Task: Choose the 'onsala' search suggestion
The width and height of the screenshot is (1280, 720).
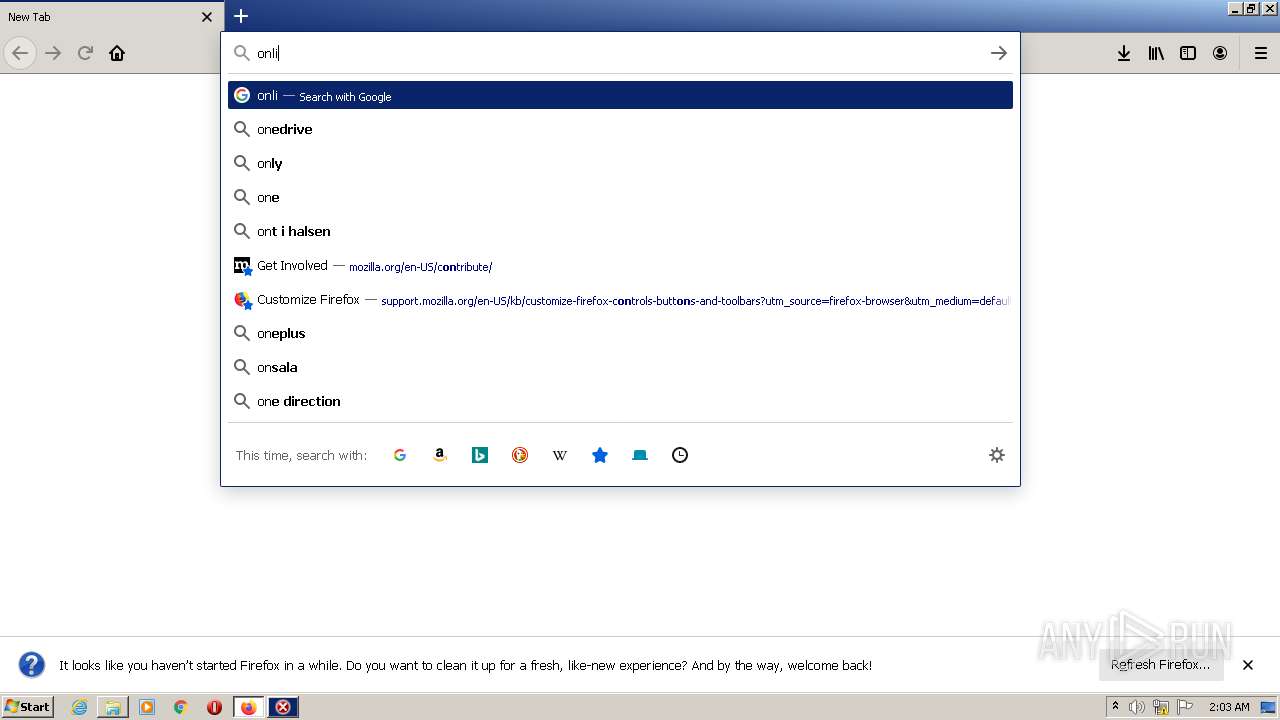Action: [620, 367]
